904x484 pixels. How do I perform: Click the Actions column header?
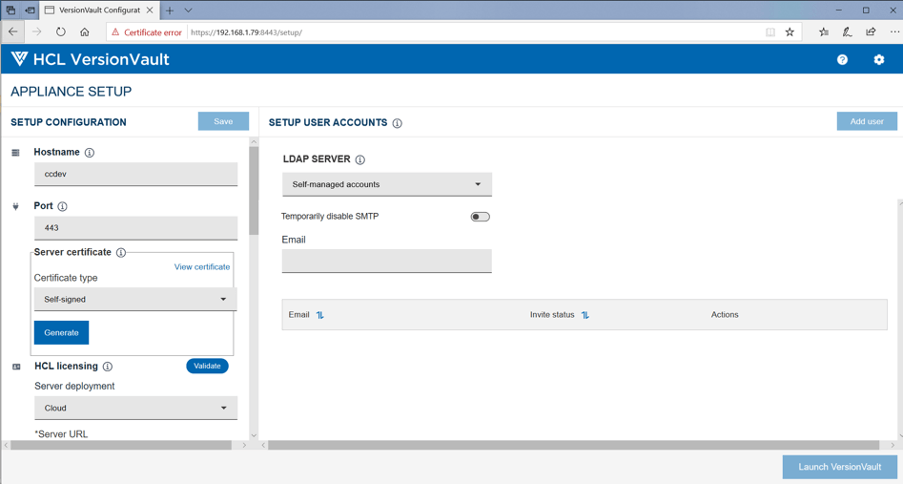coord(724,315)
